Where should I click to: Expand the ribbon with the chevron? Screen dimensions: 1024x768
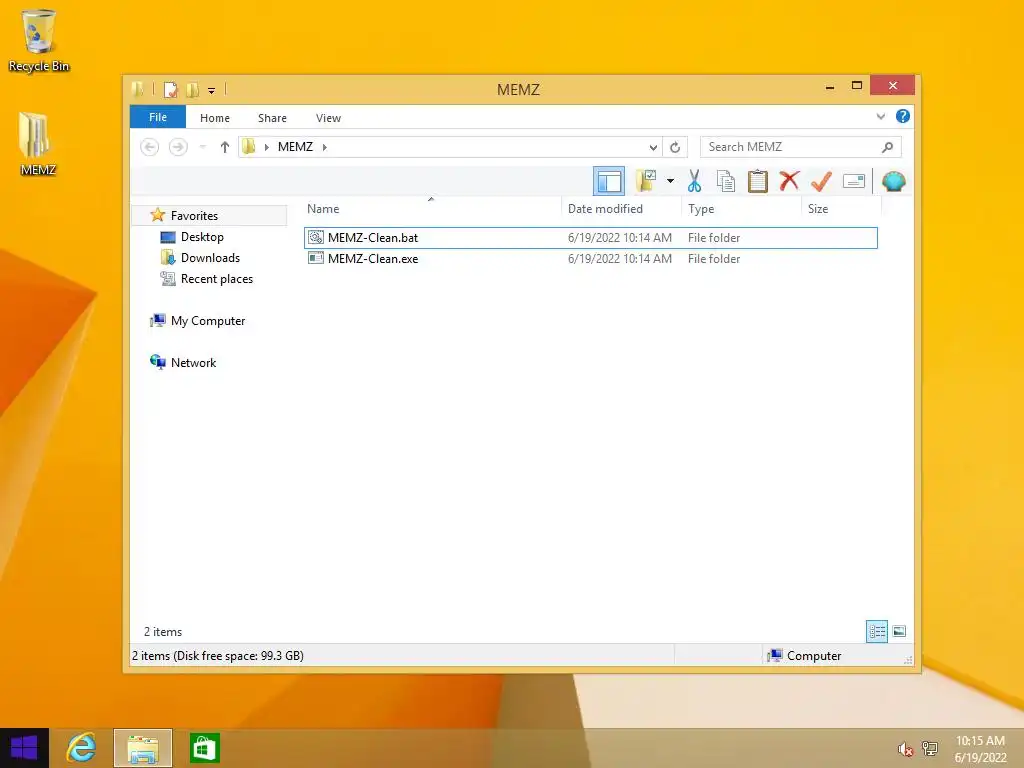click(x=880, y=116)
